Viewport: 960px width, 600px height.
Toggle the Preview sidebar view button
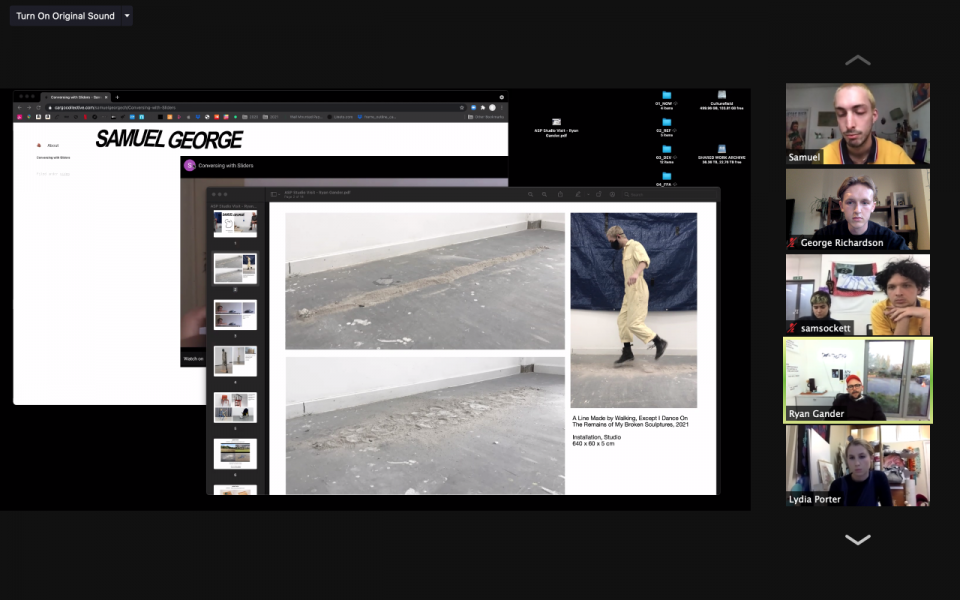[x=275, y=195]
